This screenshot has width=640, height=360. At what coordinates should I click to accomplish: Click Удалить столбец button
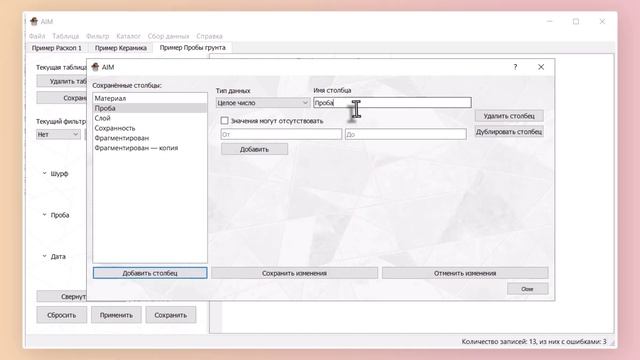pos(509,116)
